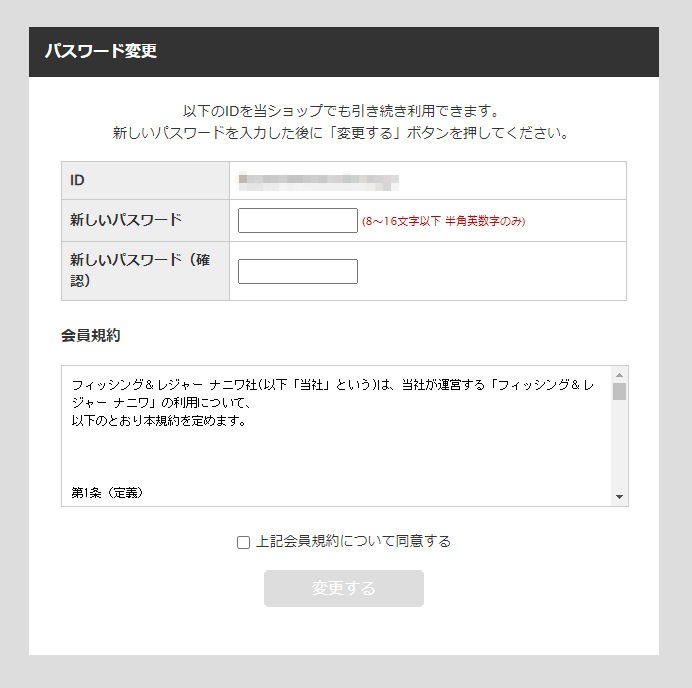Click the red 8～16文字以下 hint text

pyautogui.click(x=443, y=221)
